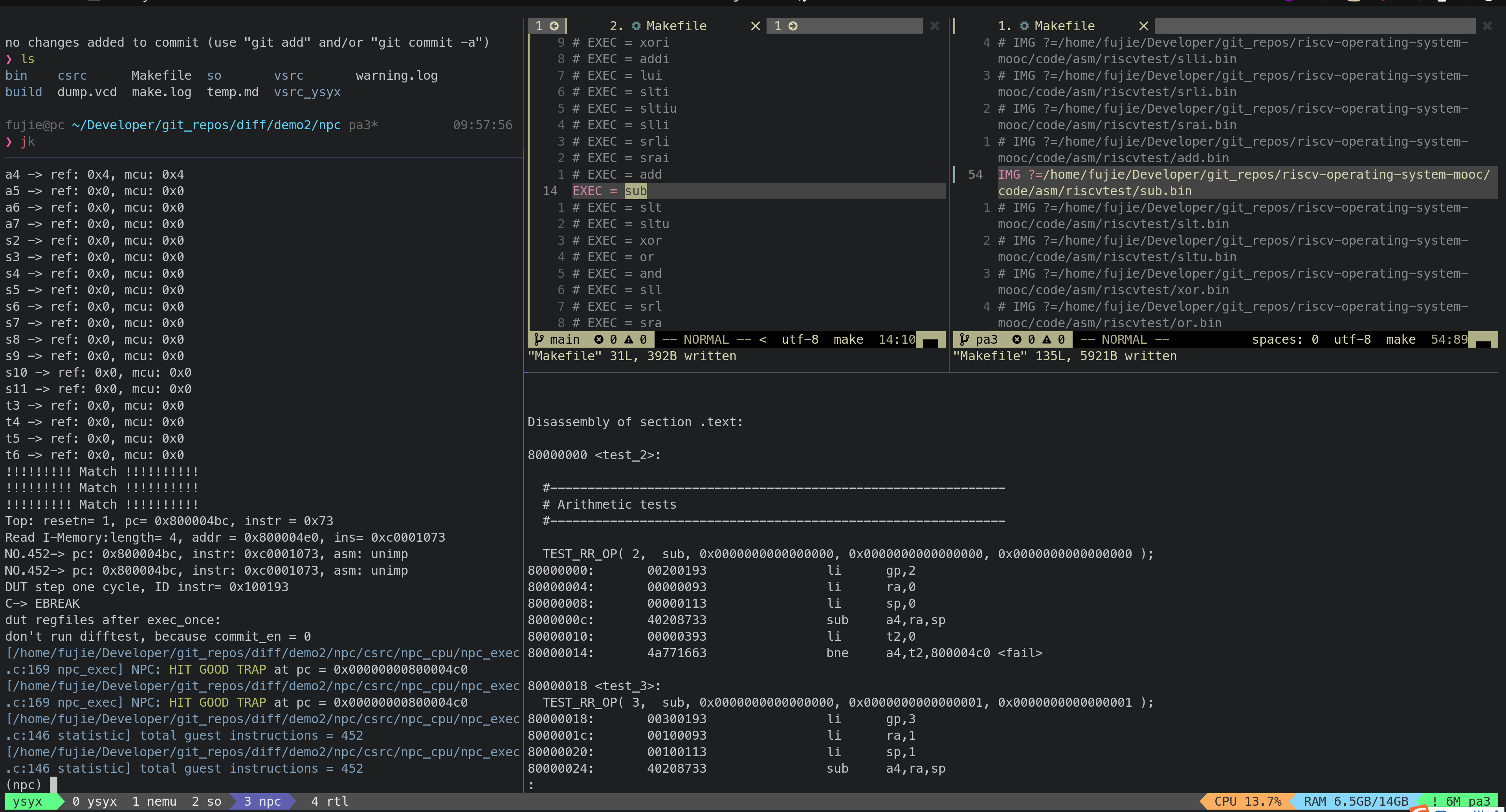Click the 'csrc' directory in the ls output
This screenshot has width=1506, height=812.
pyautogui.click(x=73, y=75)
